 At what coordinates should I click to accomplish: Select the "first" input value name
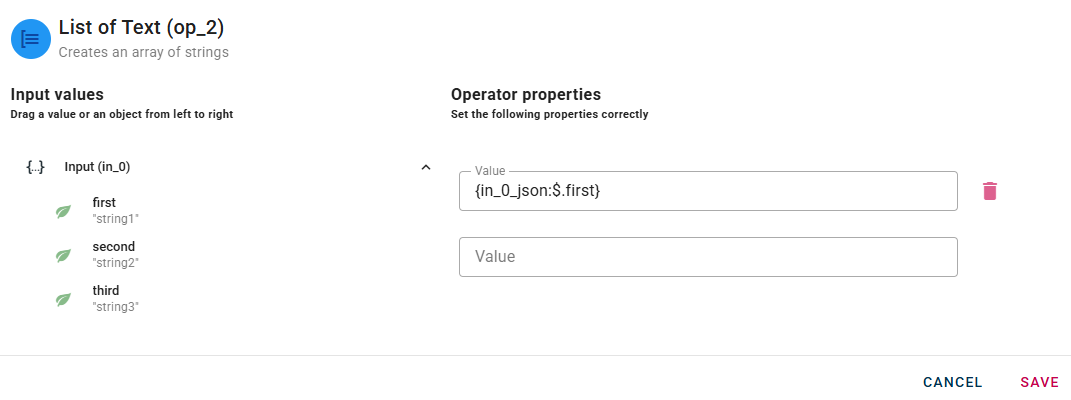tap(104, 203)
